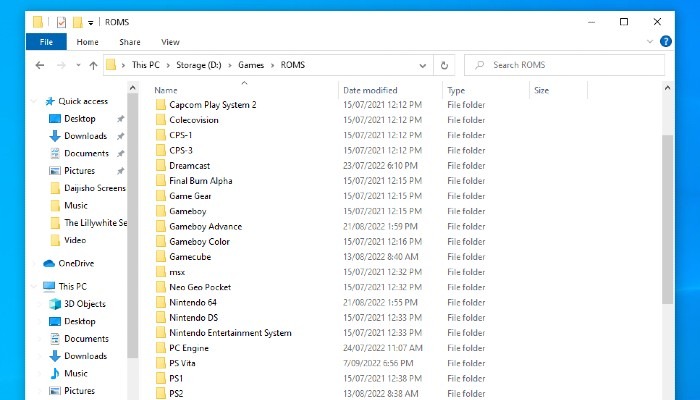700x400 pixels.
Task: Select the Dreamcast folder icon
Action: tap(161, 166)
